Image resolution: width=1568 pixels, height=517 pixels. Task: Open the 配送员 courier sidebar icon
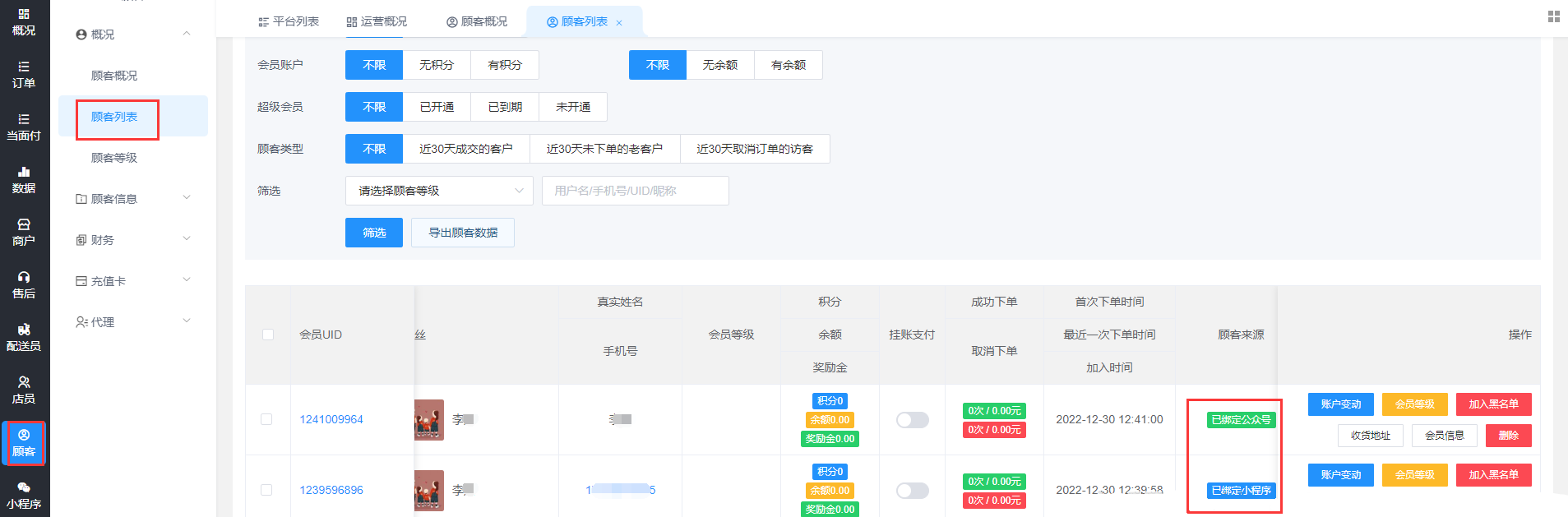tap(24, 338)
